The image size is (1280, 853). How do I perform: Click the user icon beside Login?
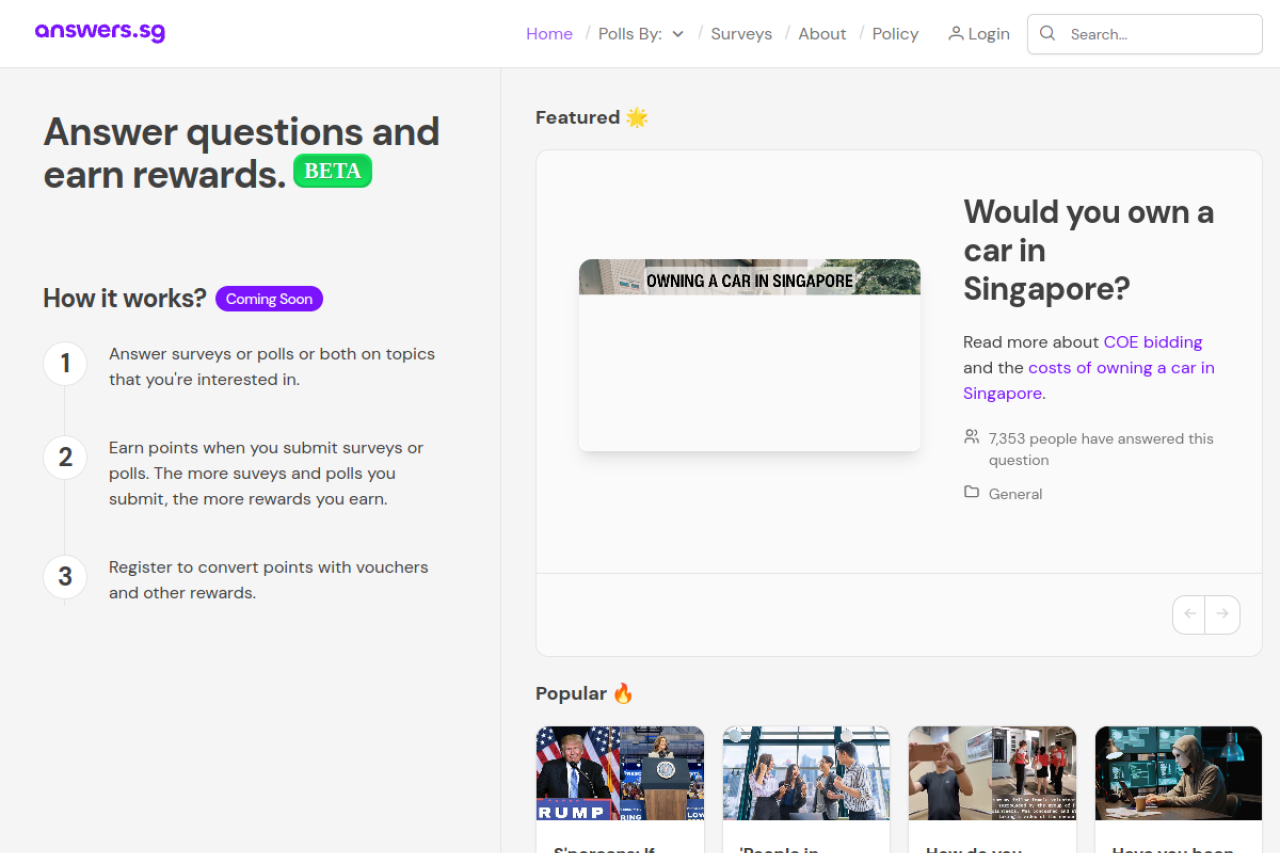click(x=956, y=33)
